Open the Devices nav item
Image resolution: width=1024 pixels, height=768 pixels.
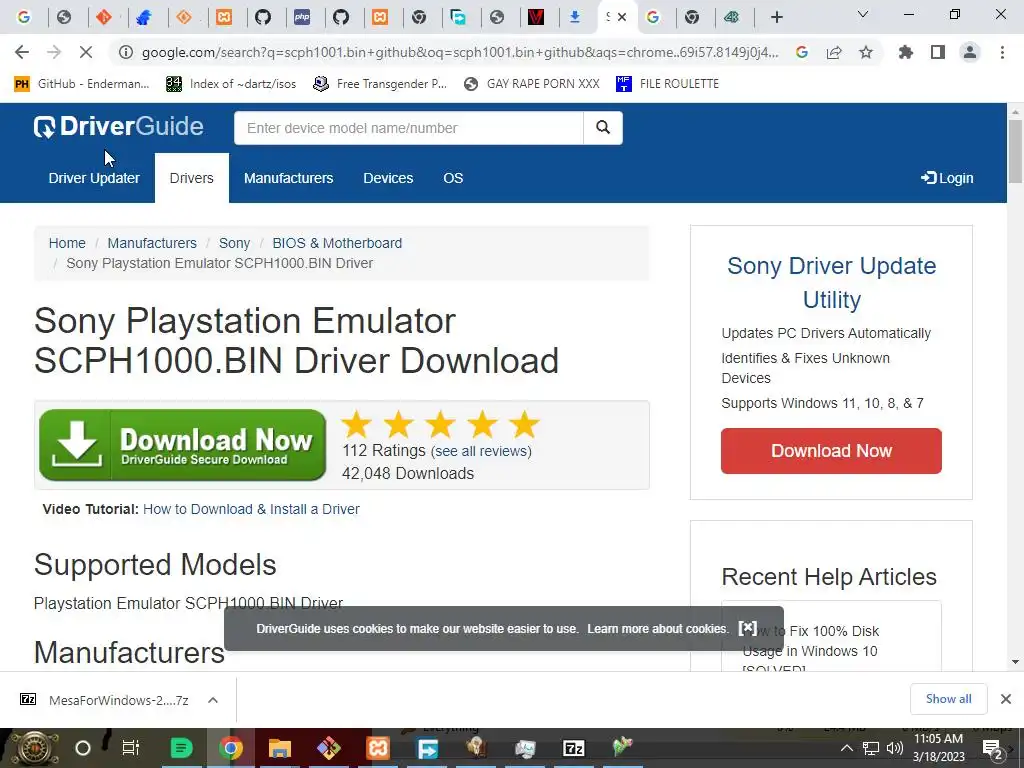tap(388, 178)
